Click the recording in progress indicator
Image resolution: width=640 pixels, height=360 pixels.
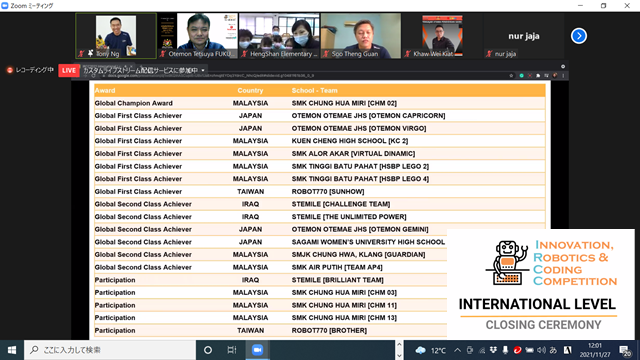click(x=30, y=70)
